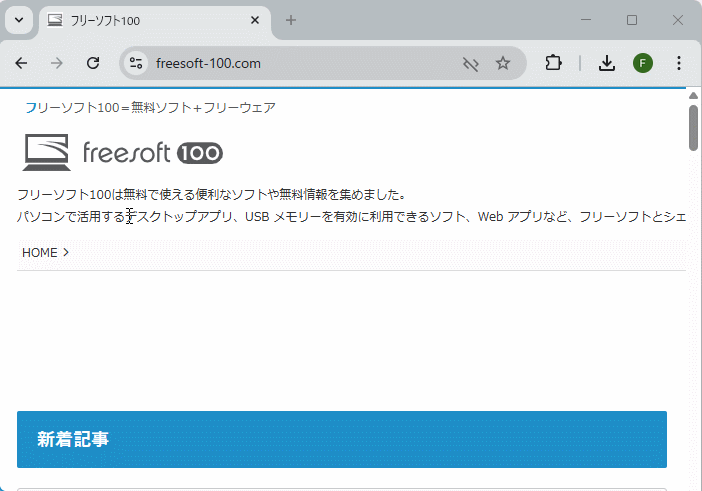This screenshot has width=702, height=491.
Task: Maximize the browser window
Action: tap(632, 20)
